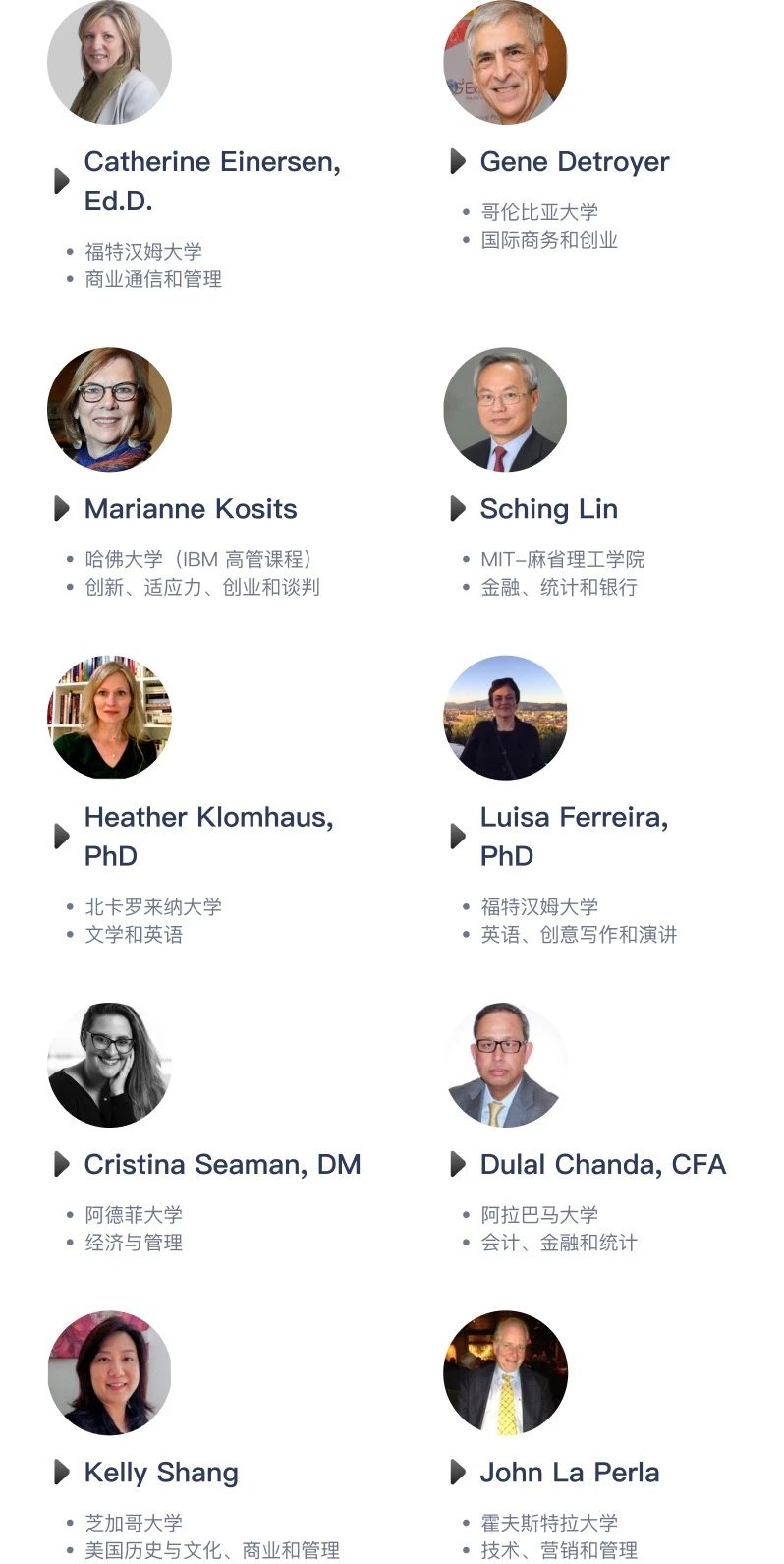Image resolution: width=784 pixels, height=1564 pixels.
Task: Click arrow marker next to Gene Detroyer
Action: [x=457, y=161]
